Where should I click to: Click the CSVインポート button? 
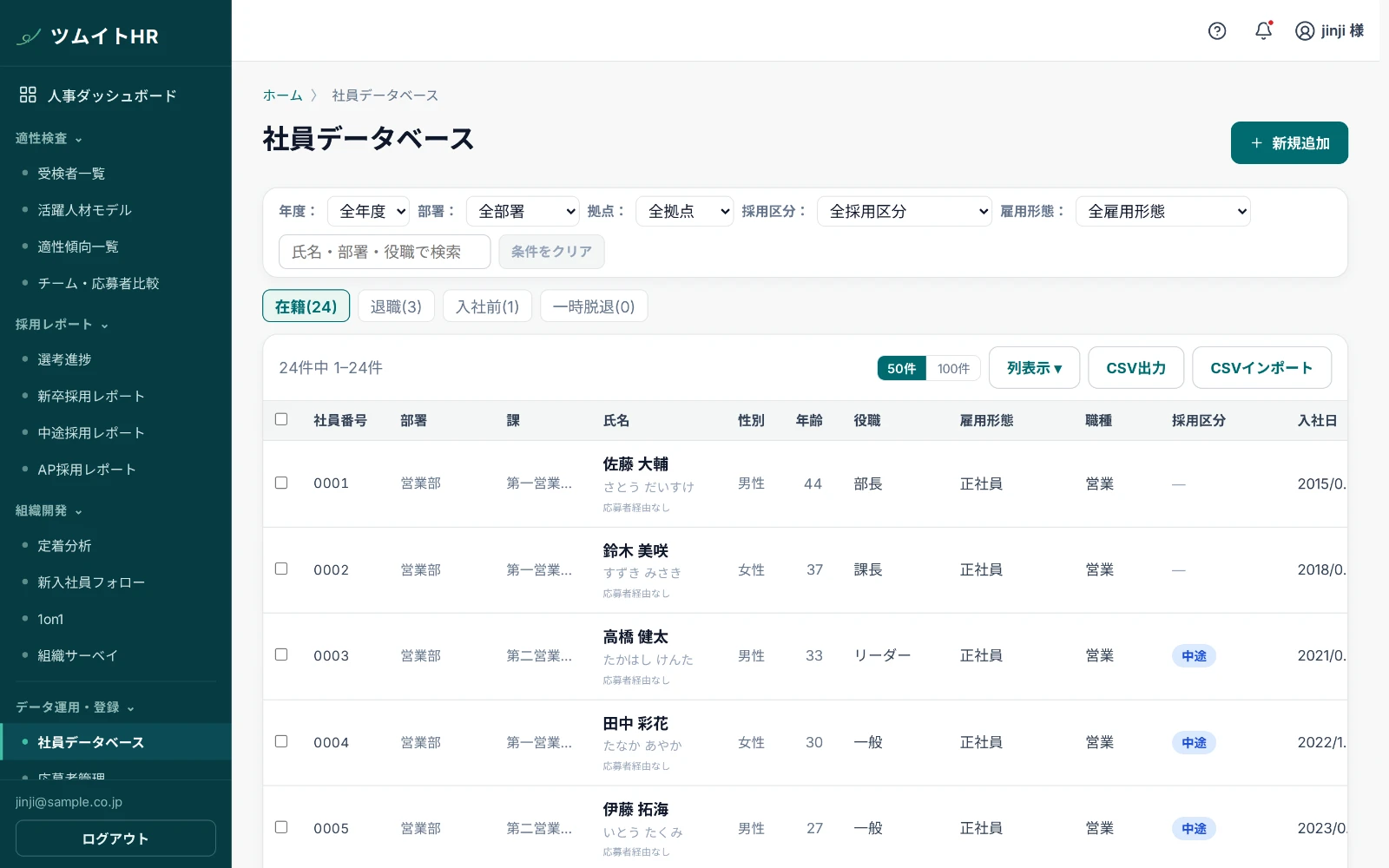1261,368
